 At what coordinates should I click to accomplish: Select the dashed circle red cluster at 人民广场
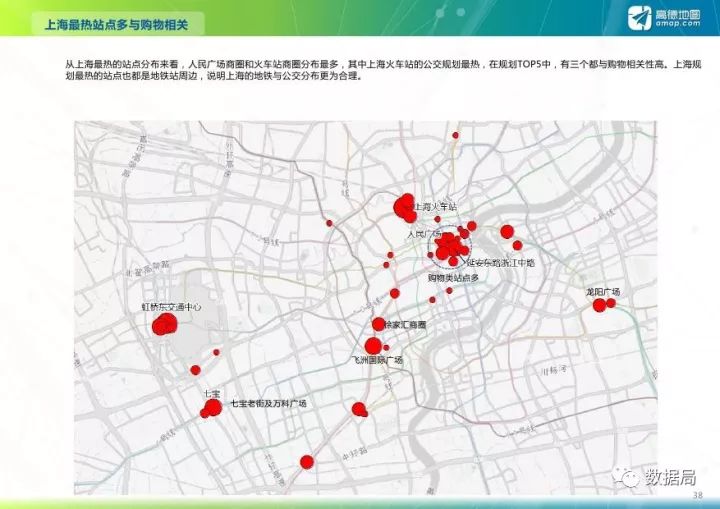450,246
